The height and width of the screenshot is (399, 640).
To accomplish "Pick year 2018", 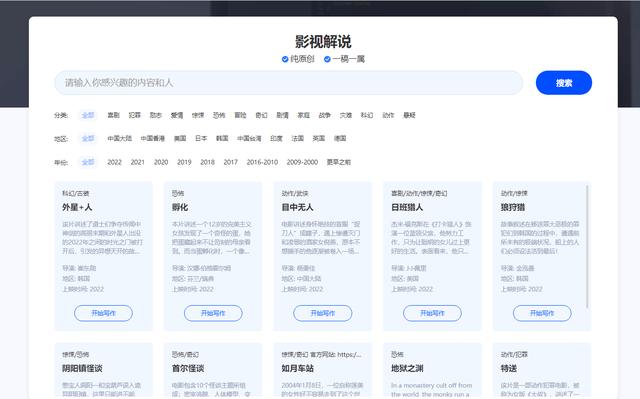I will (x=207, y=162).
